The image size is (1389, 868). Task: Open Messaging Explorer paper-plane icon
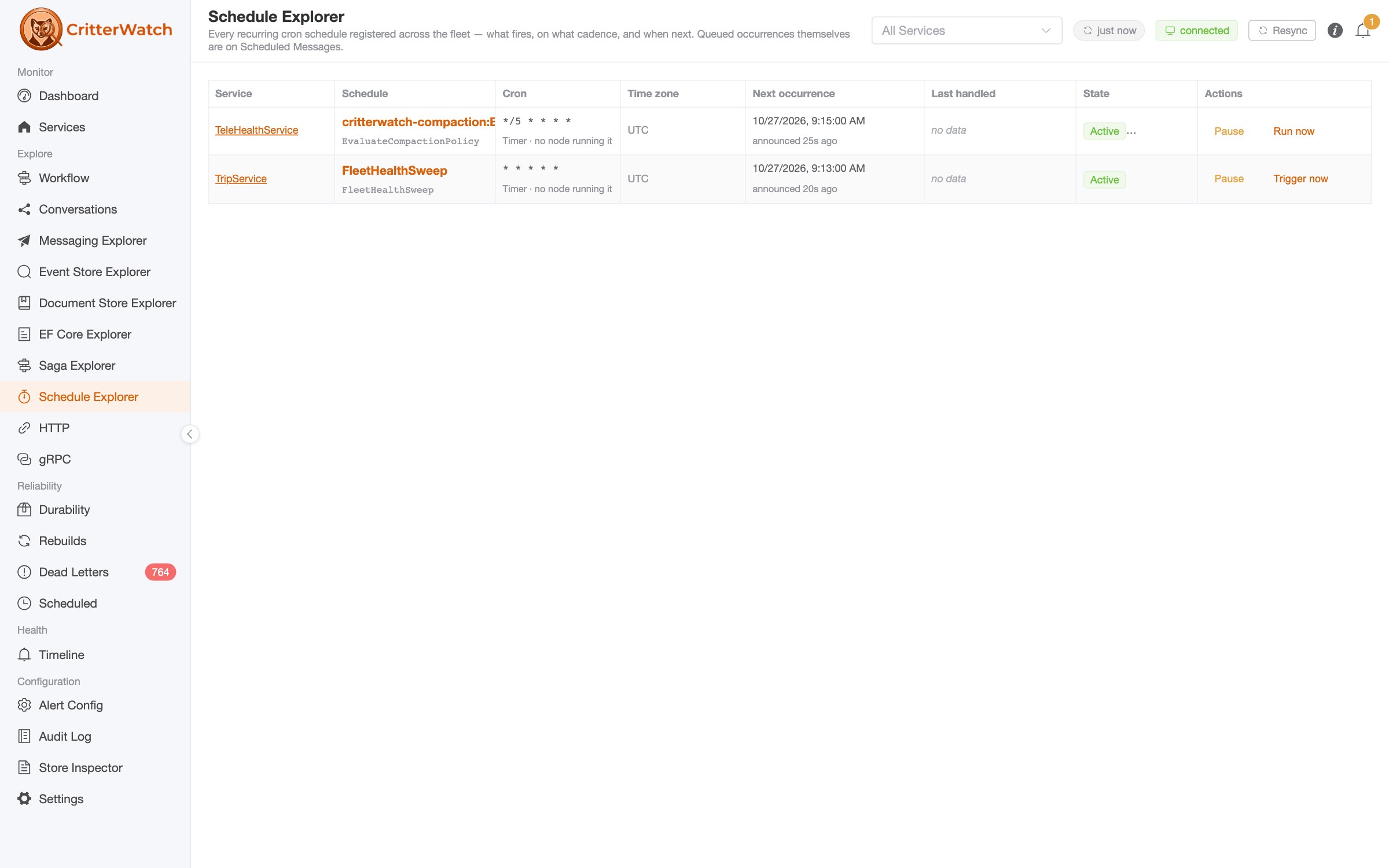pyautogui.click(x=24, y=241)
